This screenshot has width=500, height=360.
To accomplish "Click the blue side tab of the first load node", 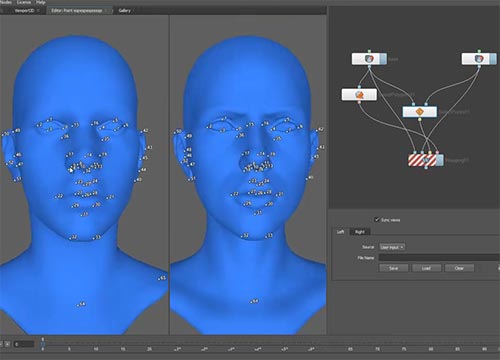I will [x=384, y=59].
